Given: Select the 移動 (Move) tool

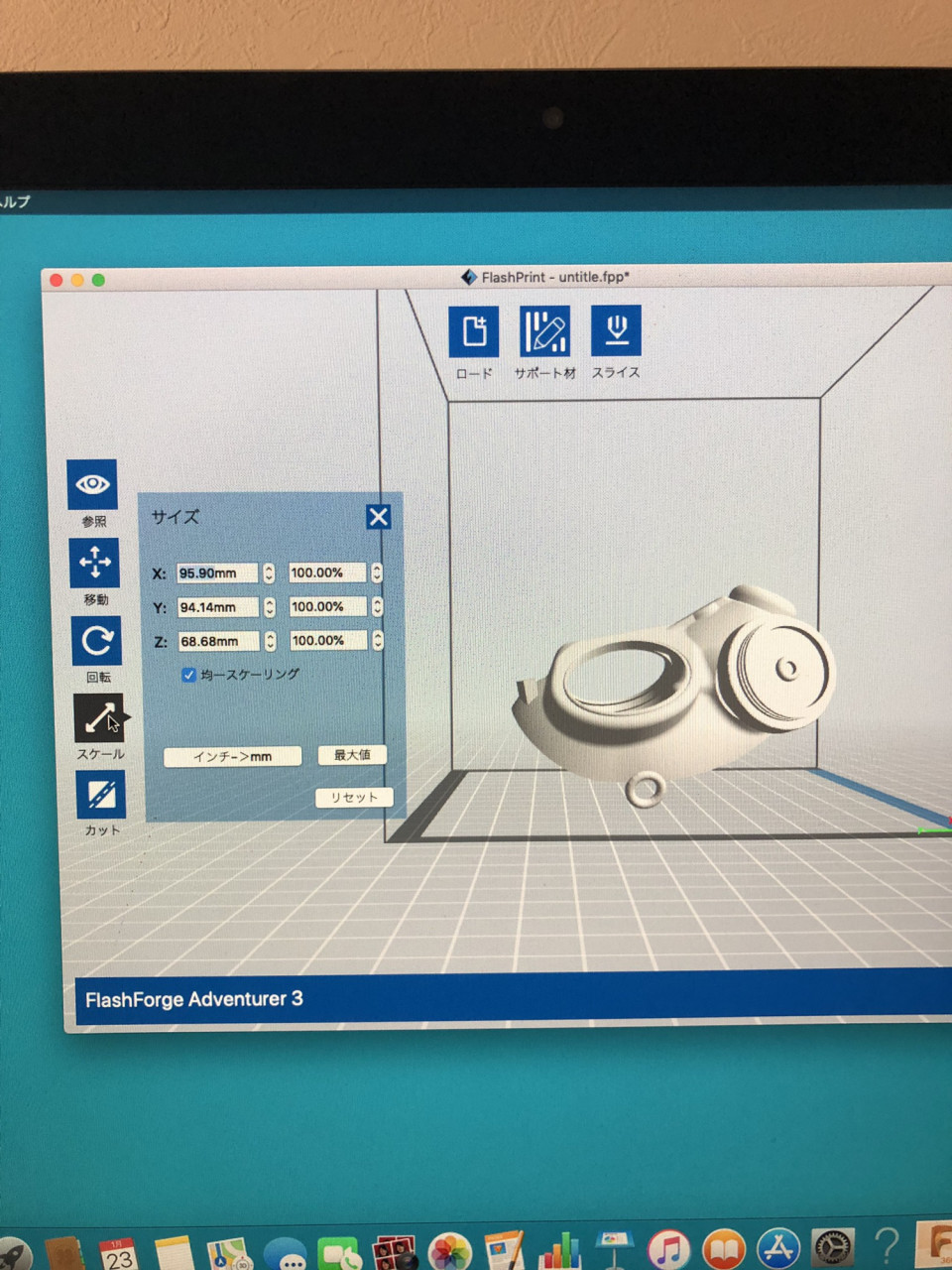Looking at the screenshot, I should [94, 563].
